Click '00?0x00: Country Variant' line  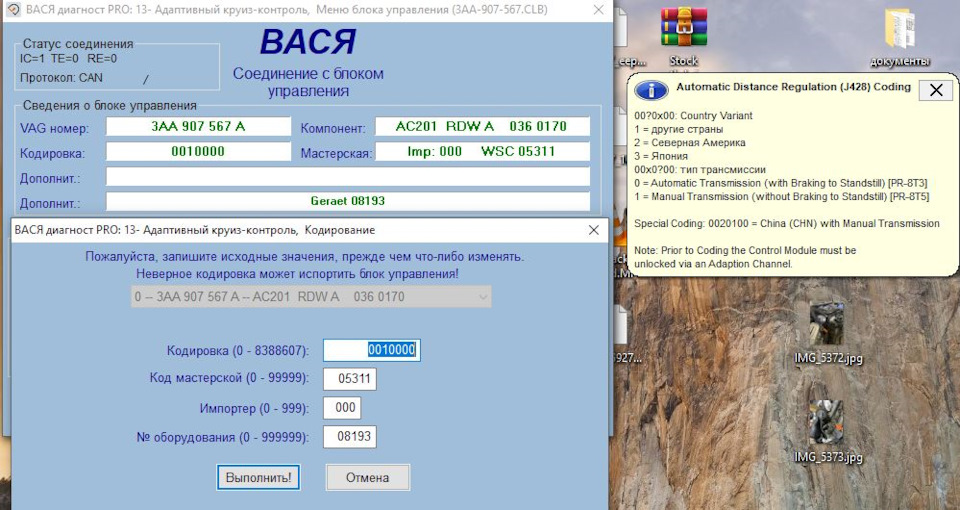[694, 116]
